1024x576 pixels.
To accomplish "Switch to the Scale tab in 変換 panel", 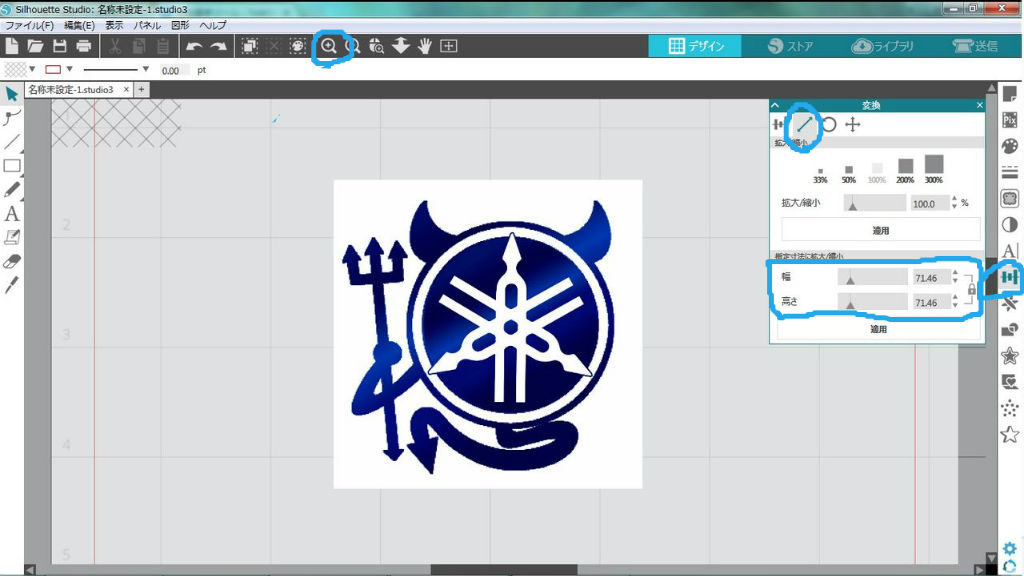I will click(804, 124).
